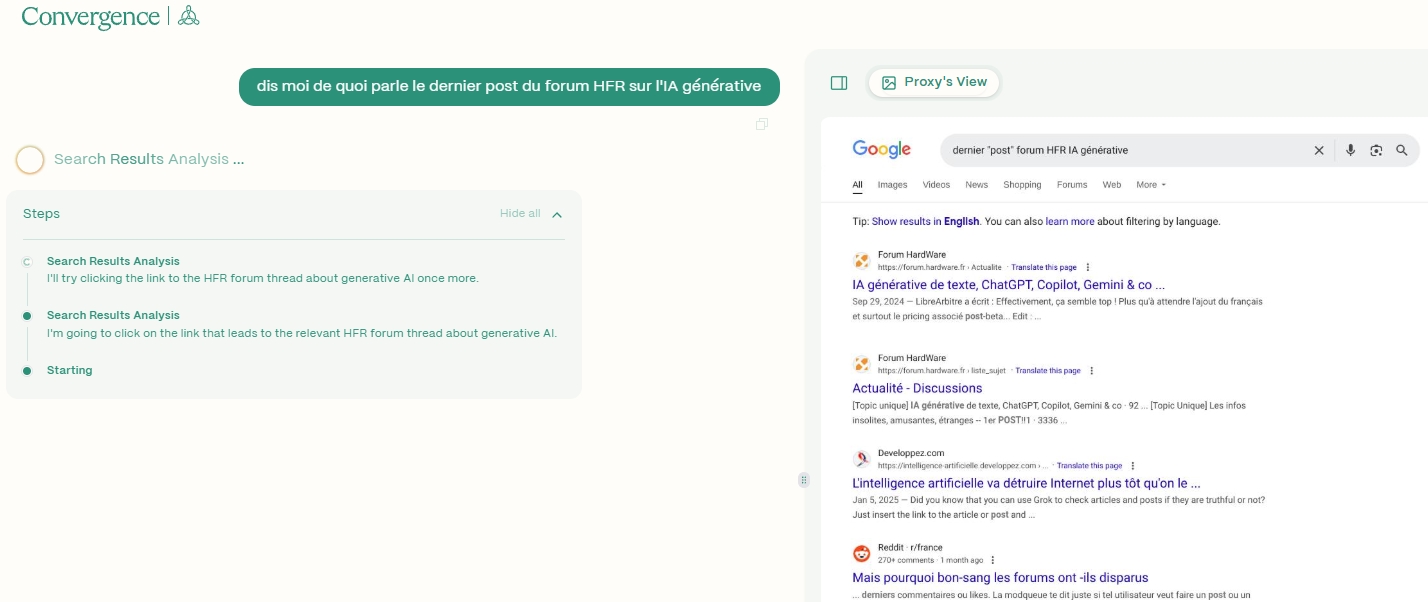Image resolution: width=1428 pixels, height=602 pixels.
Task: Copy the user message with copy icon
Action: click(x=762, y=124)
